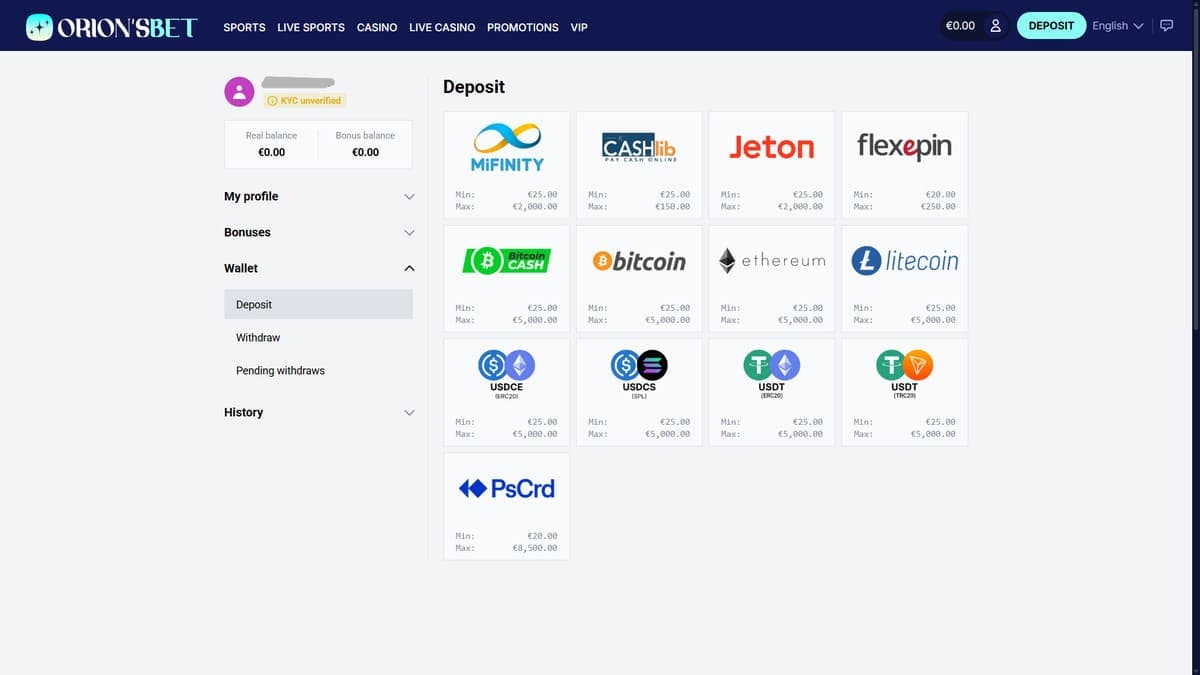
Task: Click the DEPOSIT button in header
Action: (x=1051, y=26)
